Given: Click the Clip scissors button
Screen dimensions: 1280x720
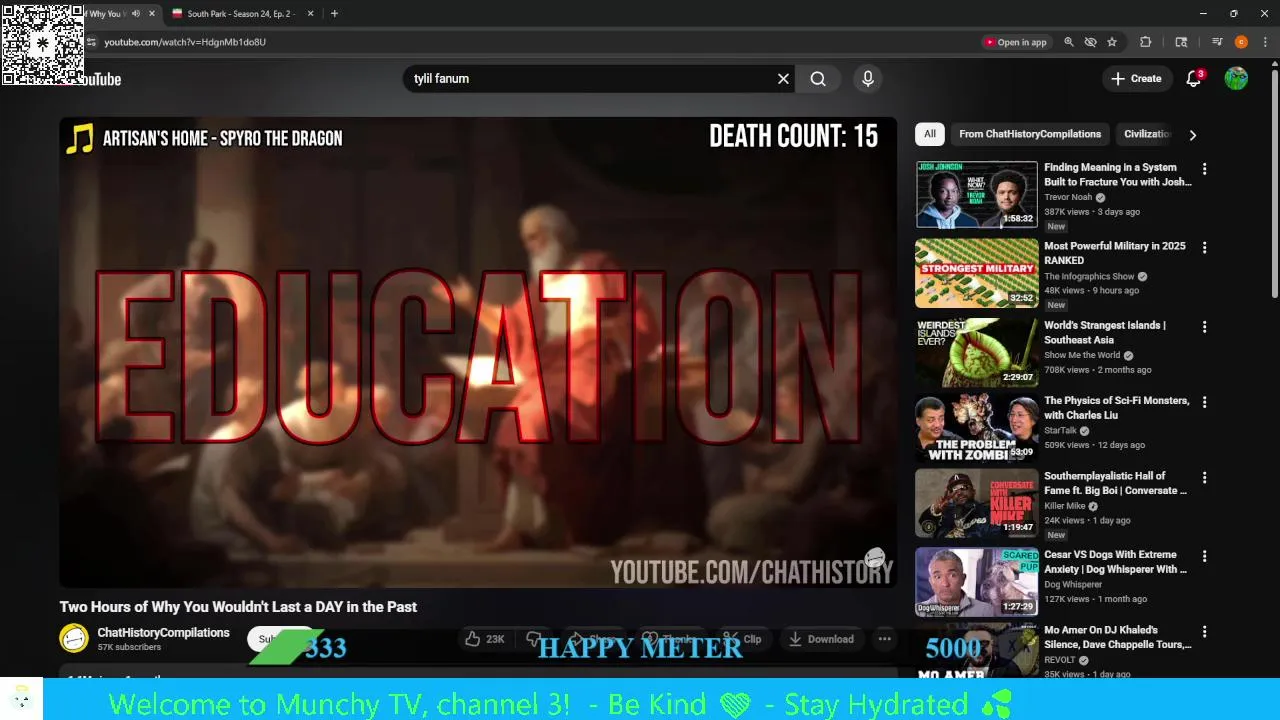Looking at the screenshot, I should pyautogui.click(x=743, y=639).
